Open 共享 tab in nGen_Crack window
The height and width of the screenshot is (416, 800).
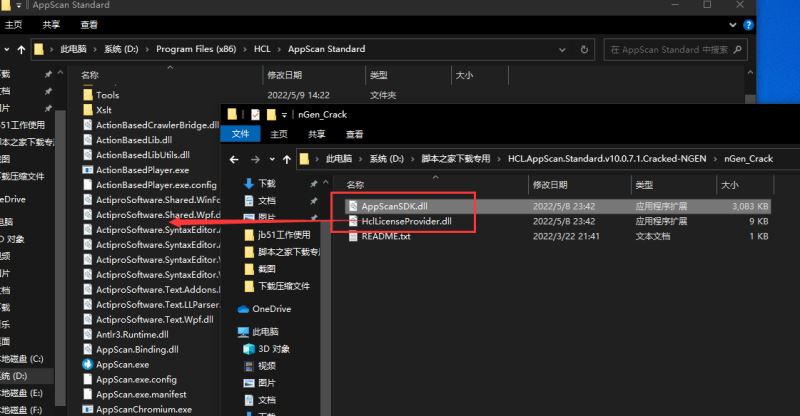coord(316,134)
